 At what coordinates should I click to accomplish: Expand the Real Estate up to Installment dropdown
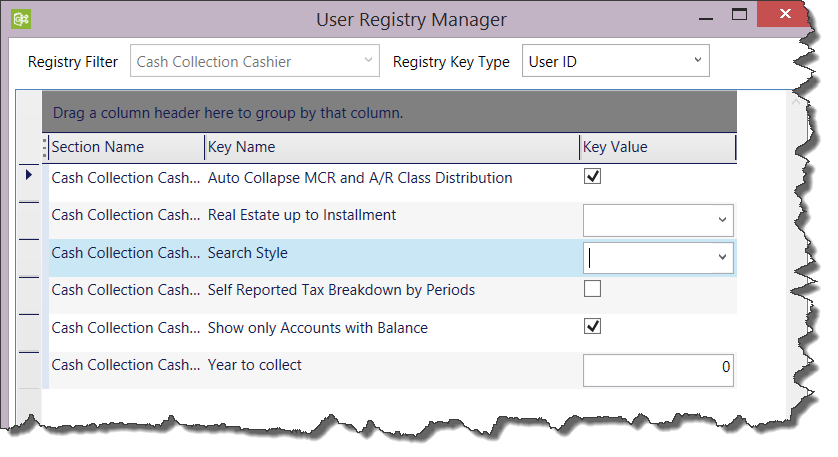pos(722,220)
